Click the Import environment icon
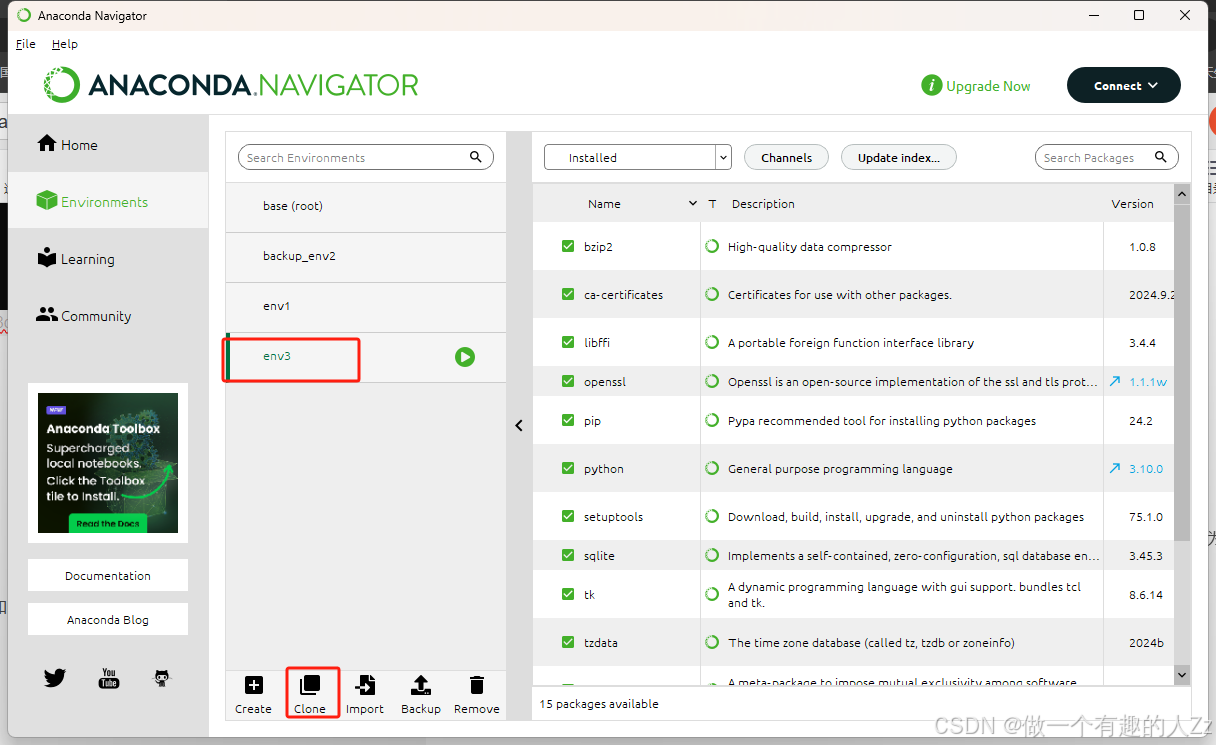1216x745 pixels. point(365,685)
